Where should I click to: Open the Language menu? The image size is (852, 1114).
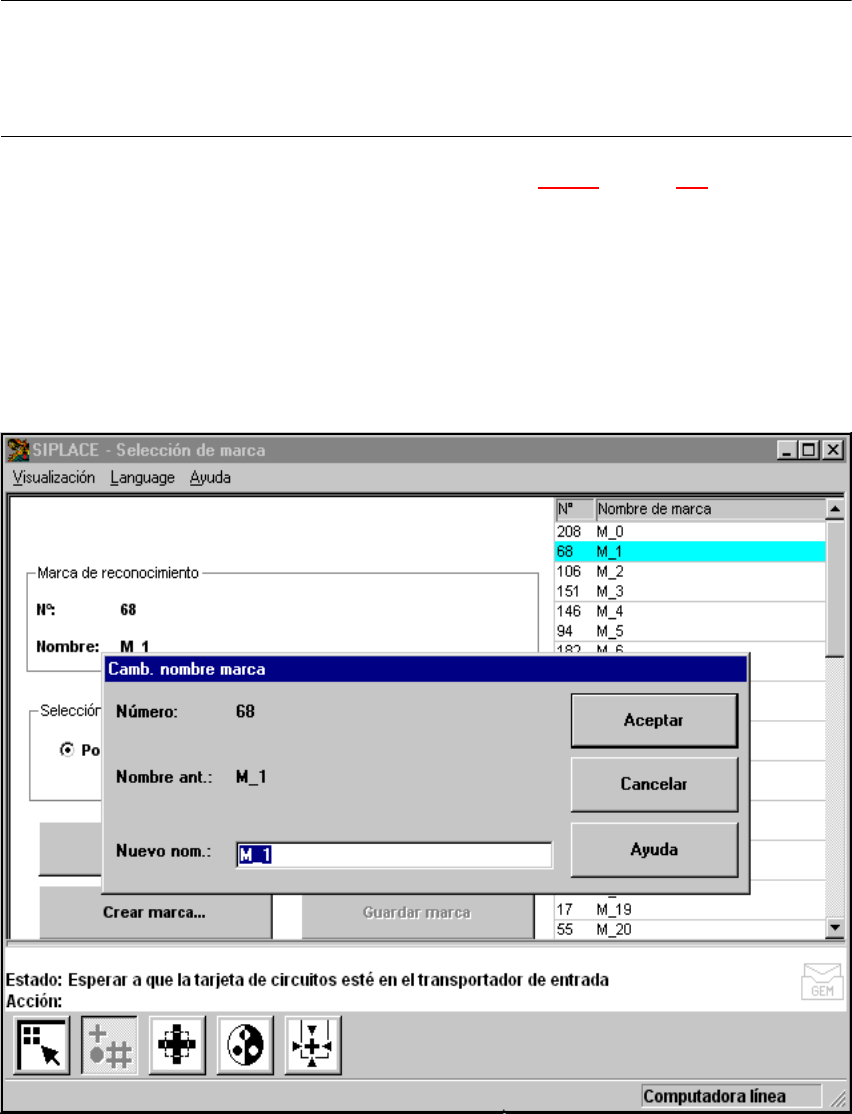coord(142,477)
